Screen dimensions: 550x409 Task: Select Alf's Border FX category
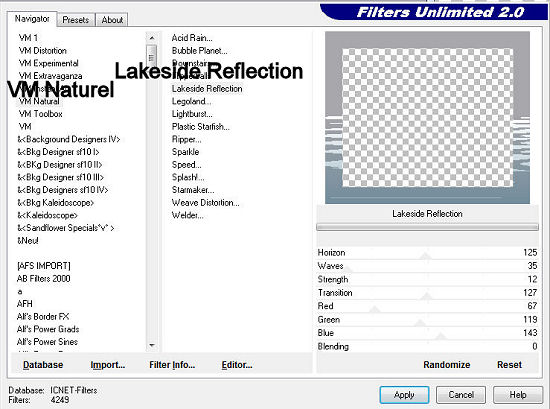pos(43,316)
